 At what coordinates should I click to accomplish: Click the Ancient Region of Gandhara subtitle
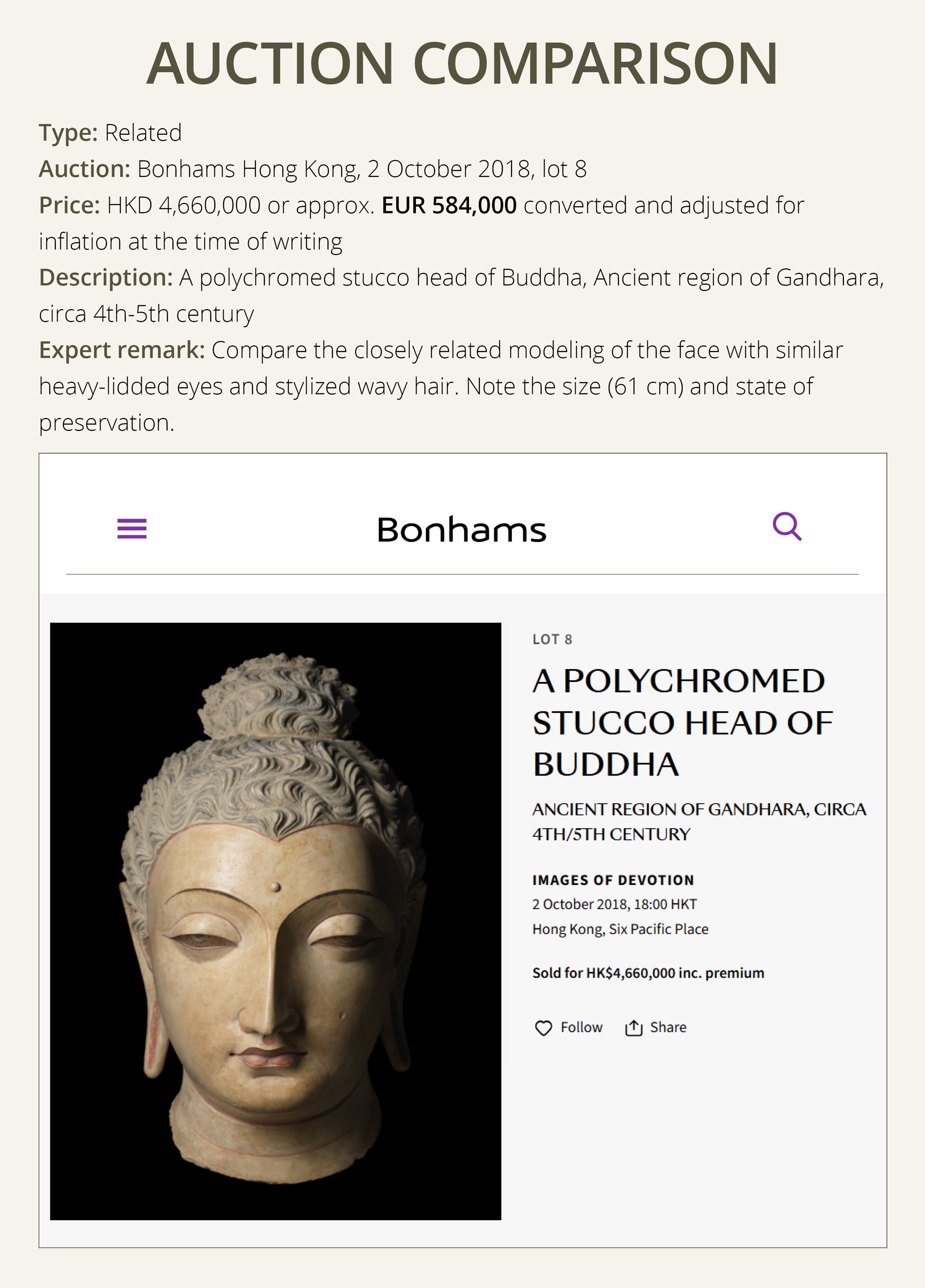[699, 821]
